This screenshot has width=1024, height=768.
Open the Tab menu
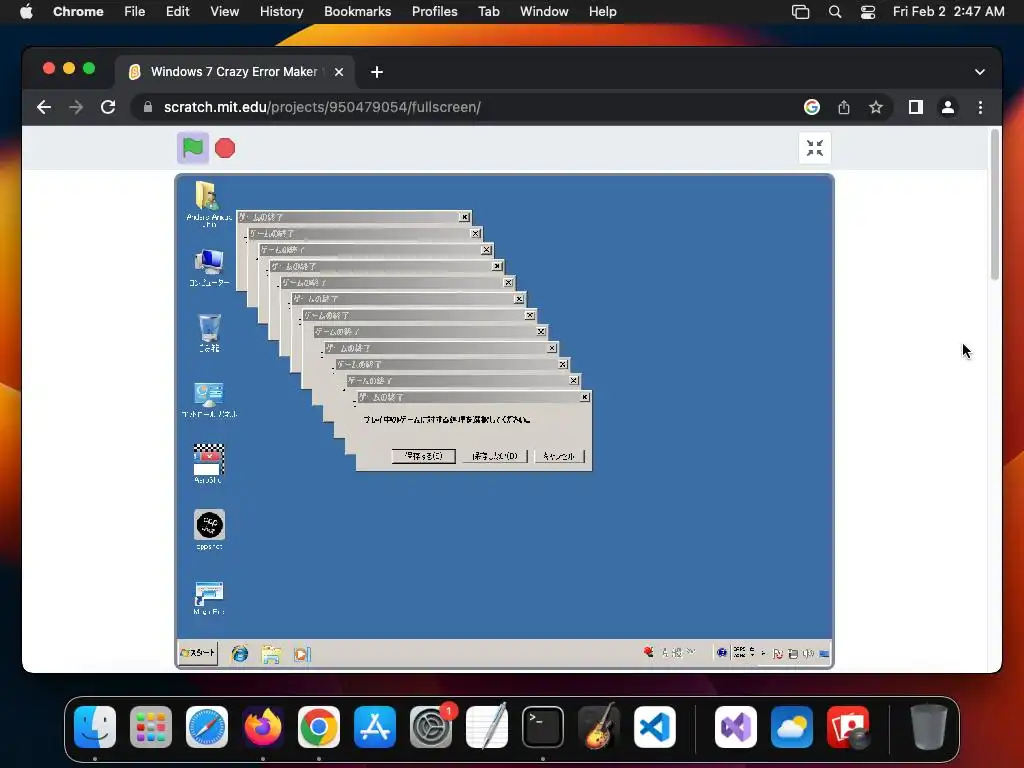click(488, 12)
